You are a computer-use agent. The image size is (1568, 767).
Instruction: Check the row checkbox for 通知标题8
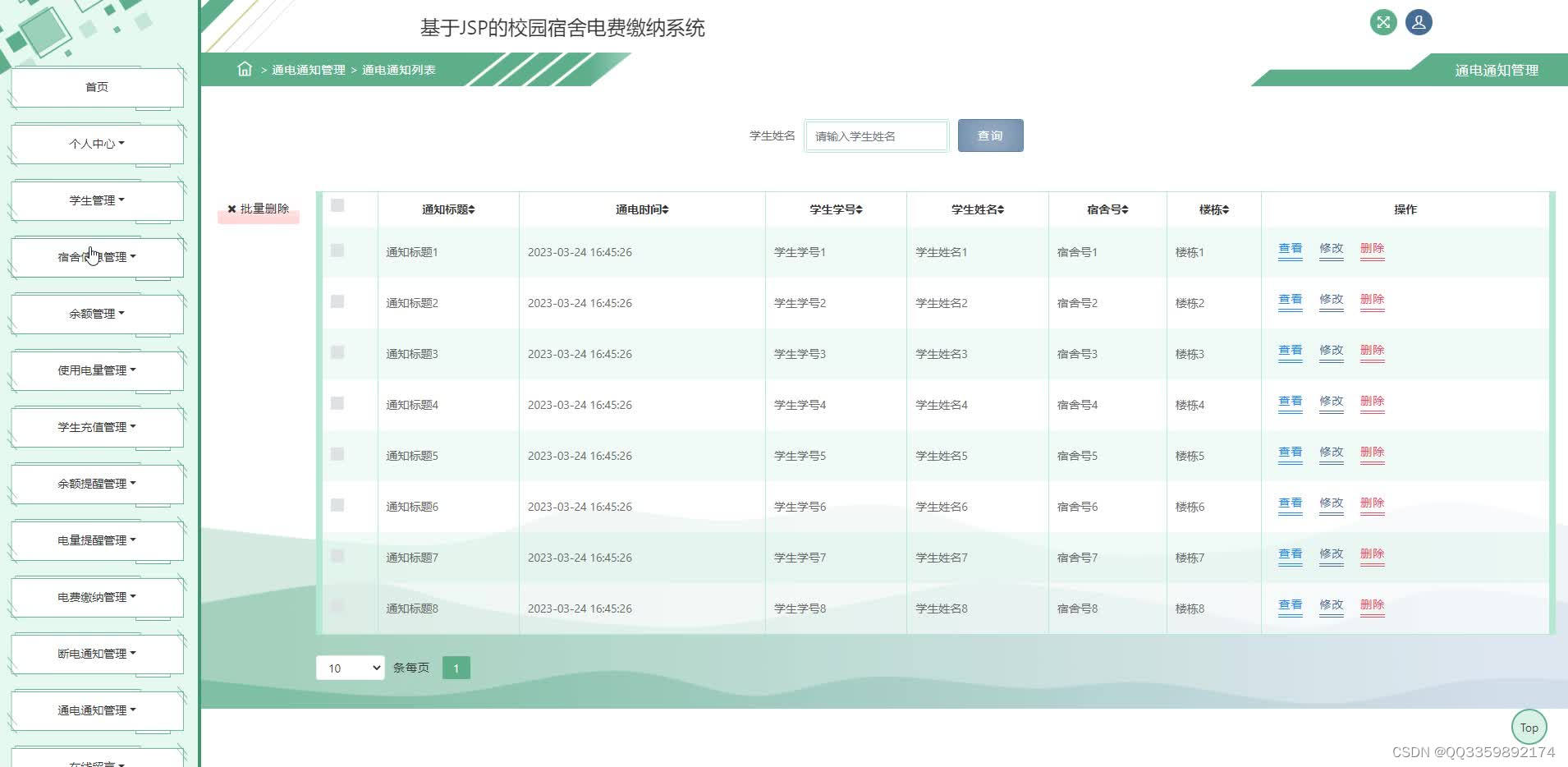point(337,607)
